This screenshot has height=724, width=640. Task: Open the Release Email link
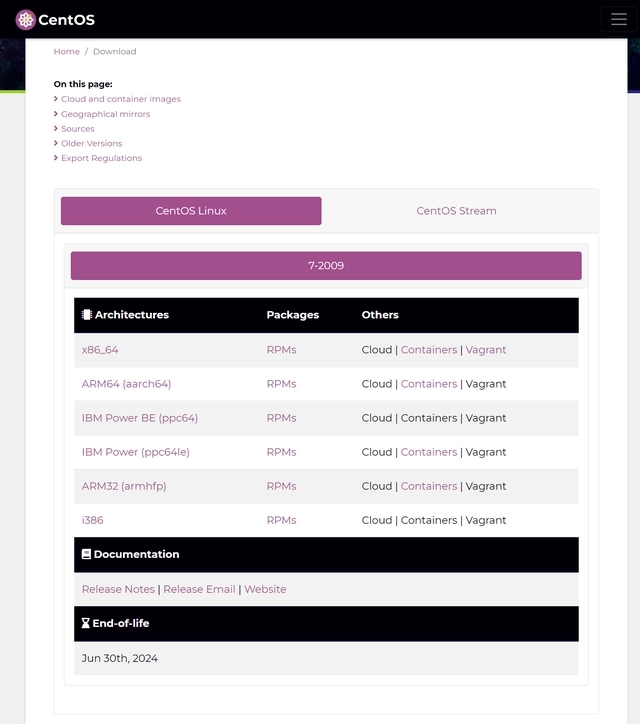[199, 589]
